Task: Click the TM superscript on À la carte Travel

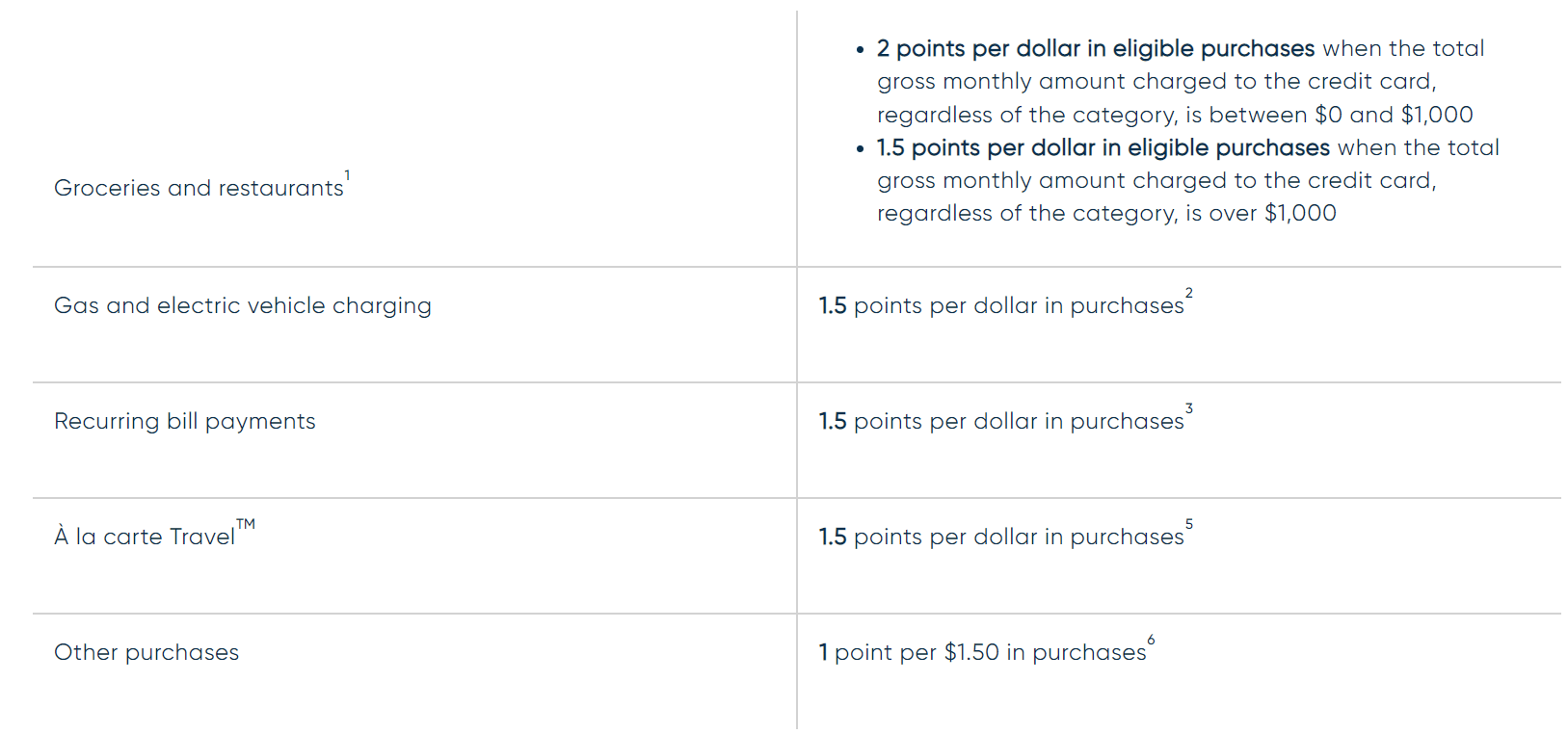Action: [246, 524]
